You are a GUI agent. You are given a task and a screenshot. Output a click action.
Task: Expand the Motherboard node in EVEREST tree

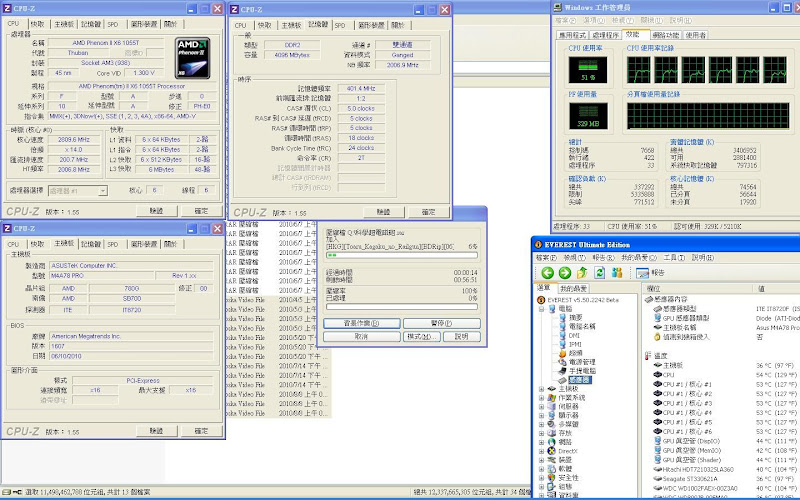pyautogui.click(x=542, y=389)
